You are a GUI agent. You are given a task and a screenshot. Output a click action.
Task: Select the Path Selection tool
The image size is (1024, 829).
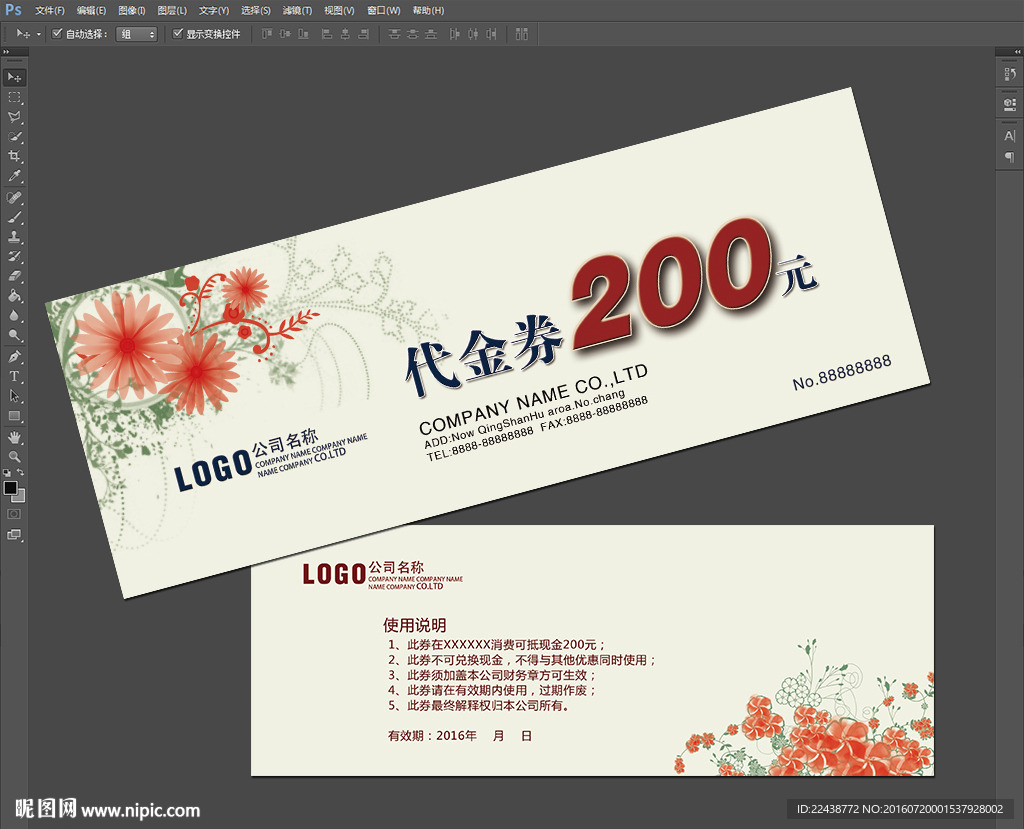(14, 396)
